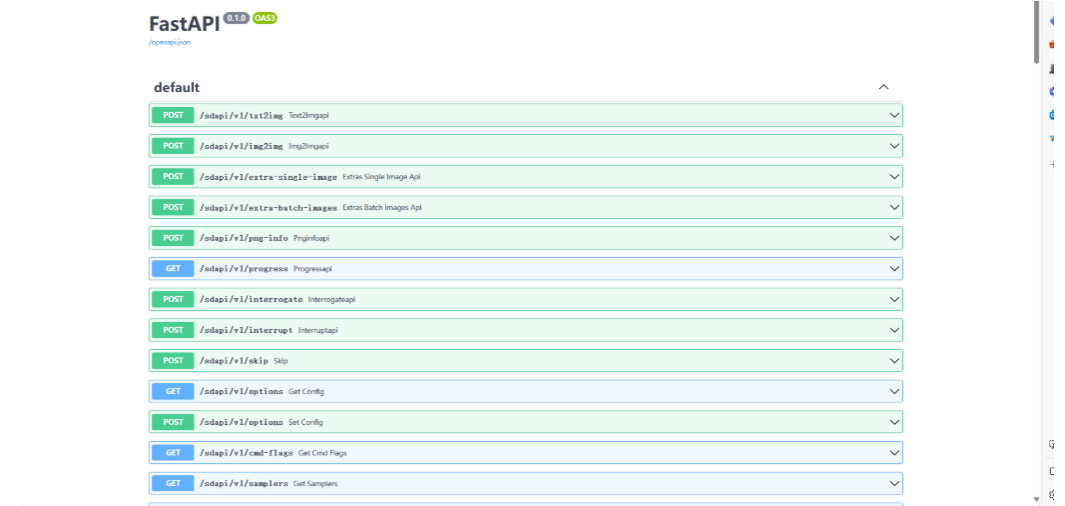The width and height of the screenshot is (1065, 506).
Task: Collapse the default section with its chevron
Action: [x=883, y=87]
